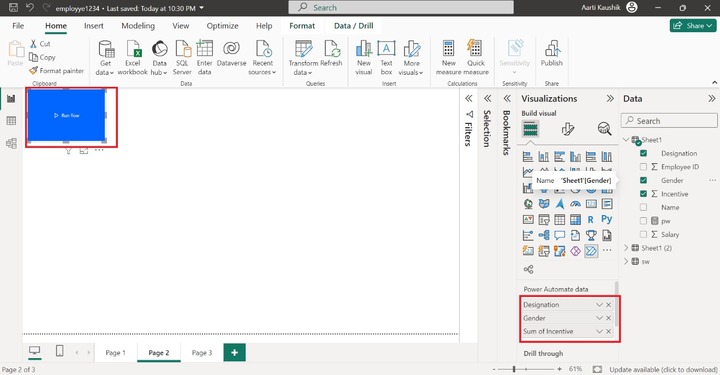720x375 pixels.
Task: Select the Python visual
Action: coord(607,219)
